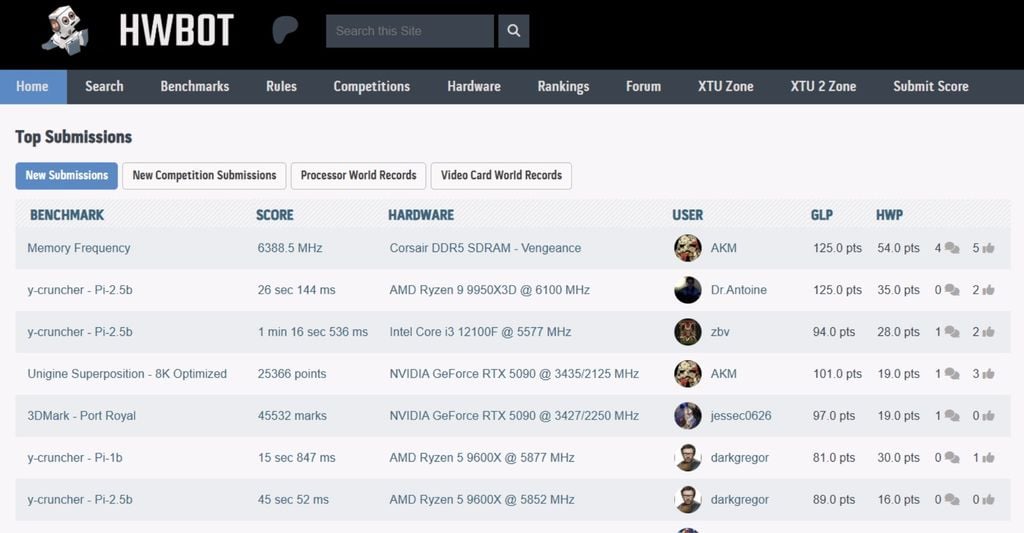The height and width of the screenshot is (533, 1024).
Task: Click the 1 min 16 sec 536 ms score
Action: coord(313,332)
